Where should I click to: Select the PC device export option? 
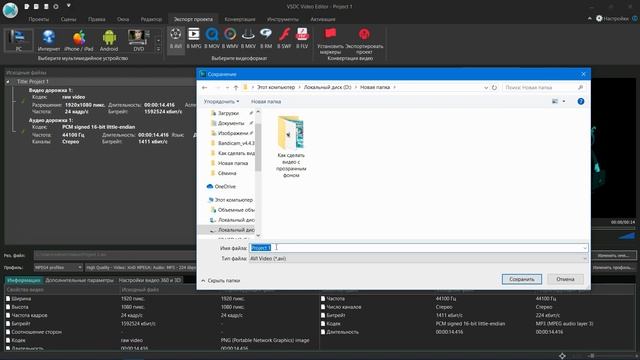pyautogui.click(x=18, y=40)
